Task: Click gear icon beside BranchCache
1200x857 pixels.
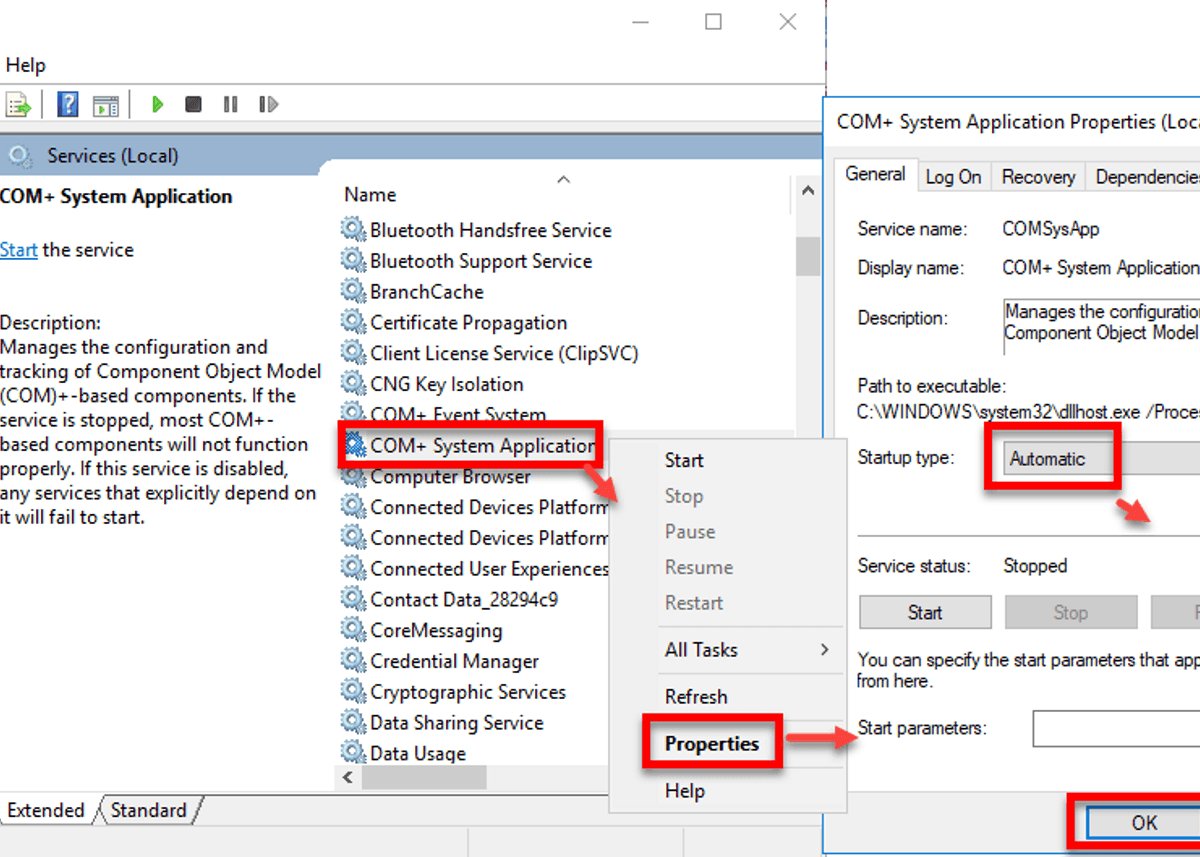Action: coord(354,292)
